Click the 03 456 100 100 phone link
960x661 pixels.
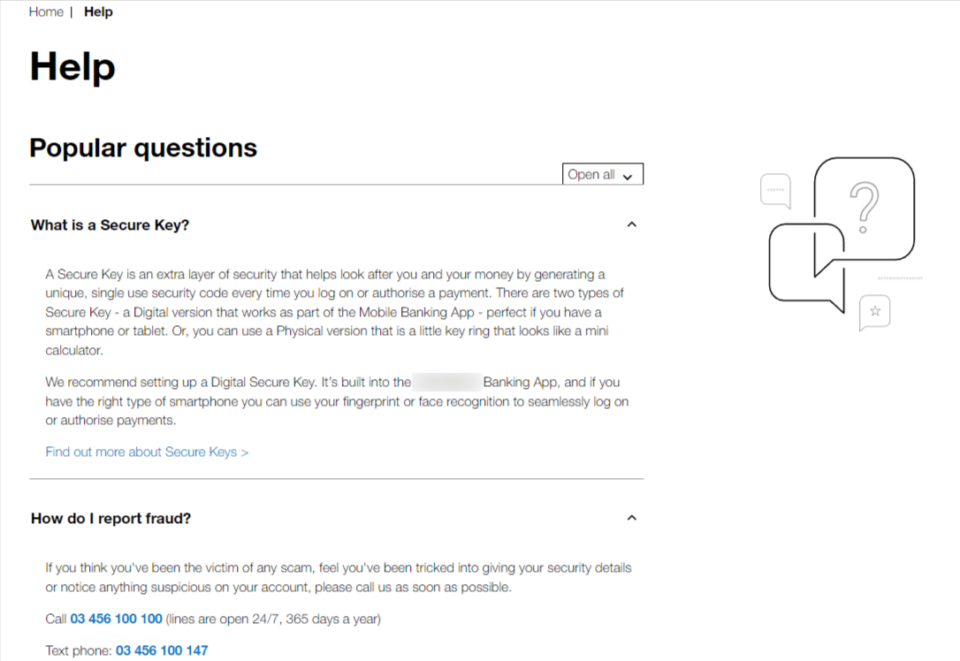(x=115, y=618)
